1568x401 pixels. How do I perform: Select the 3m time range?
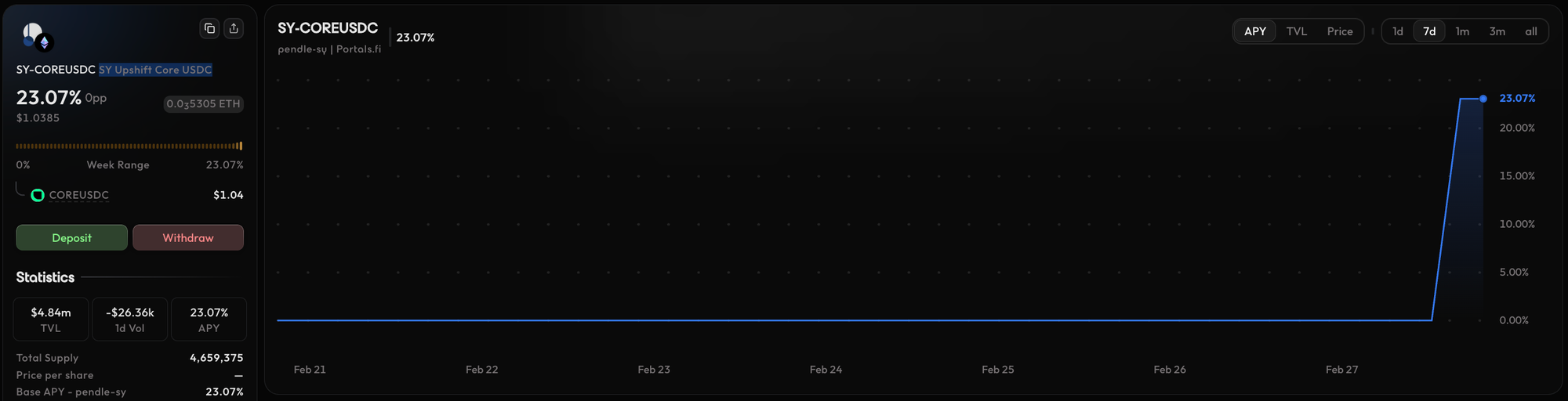pos(1497,31)
